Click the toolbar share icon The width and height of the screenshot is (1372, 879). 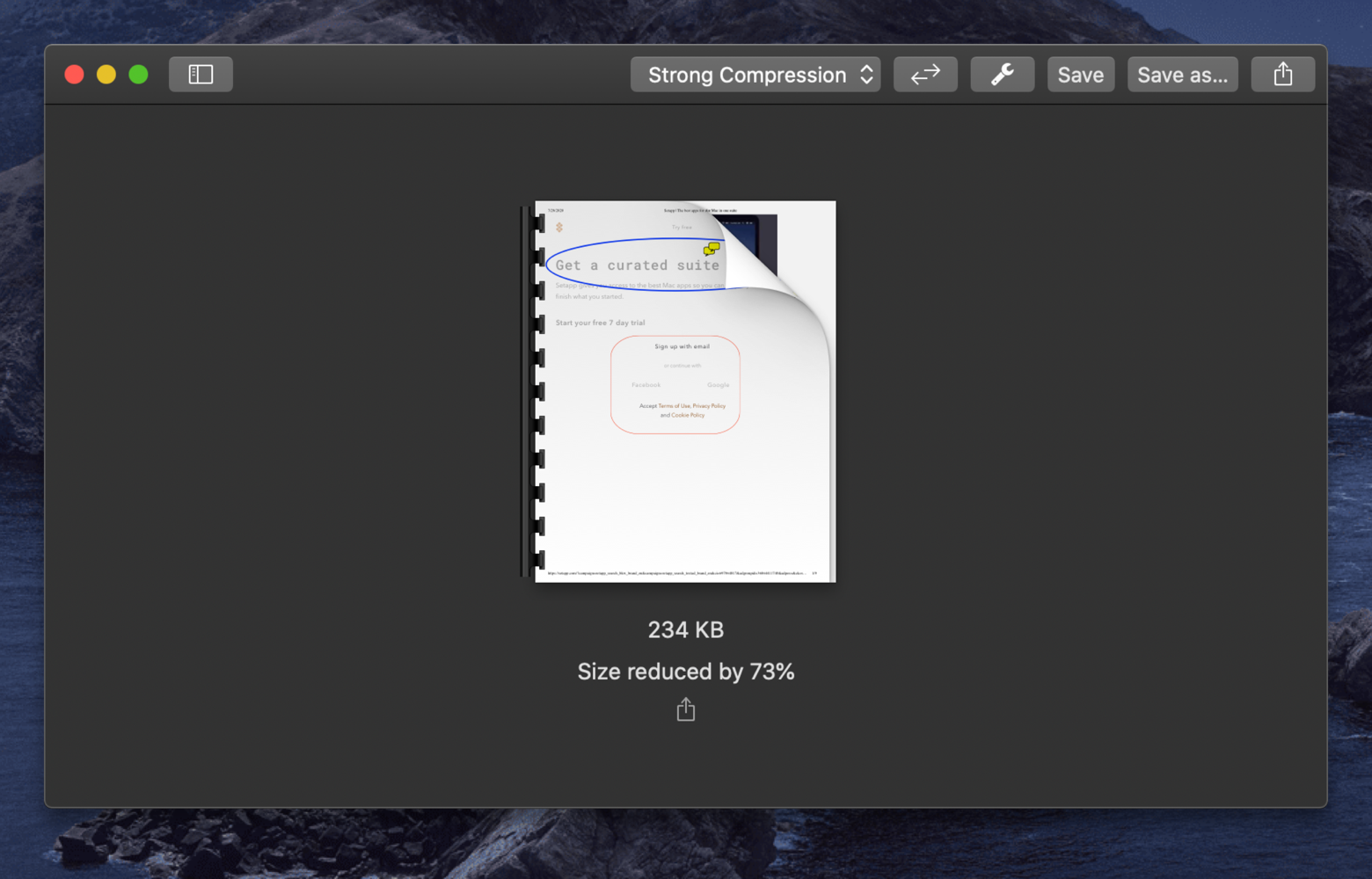pos(1282,75)
